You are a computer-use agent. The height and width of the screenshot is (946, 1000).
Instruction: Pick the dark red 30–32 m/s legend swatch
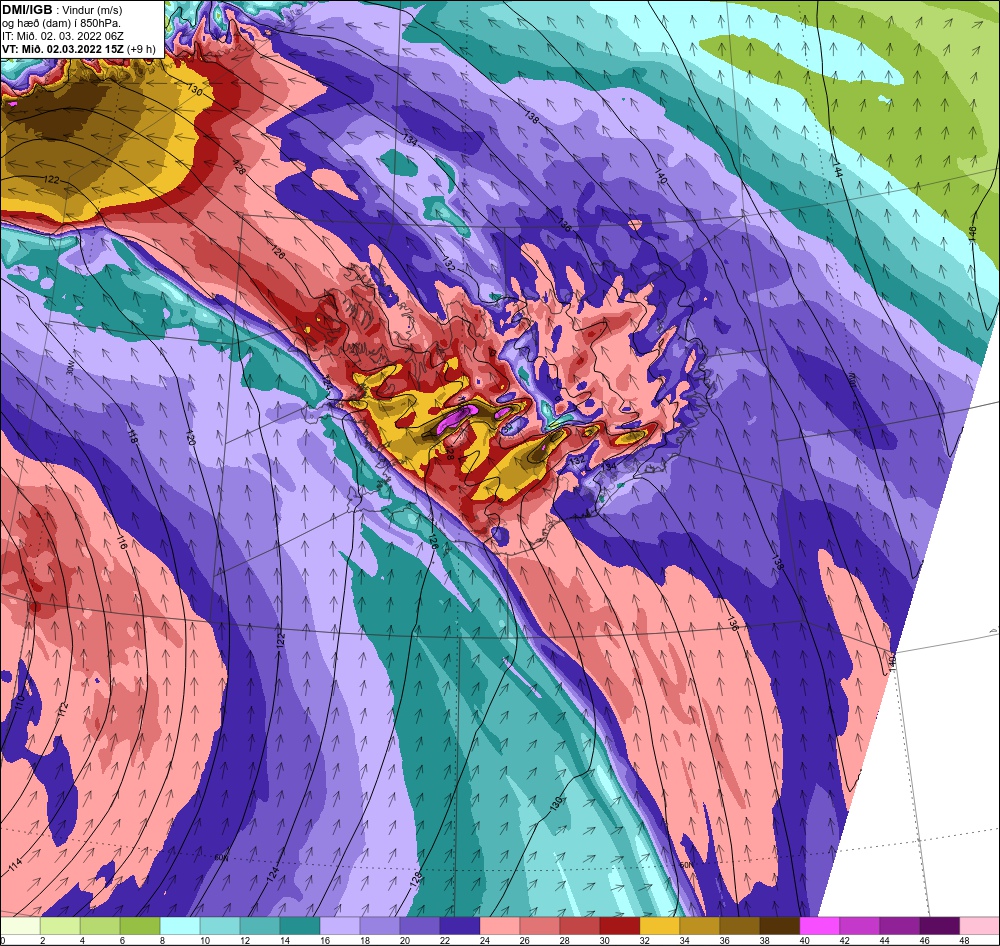coord(619,926)
